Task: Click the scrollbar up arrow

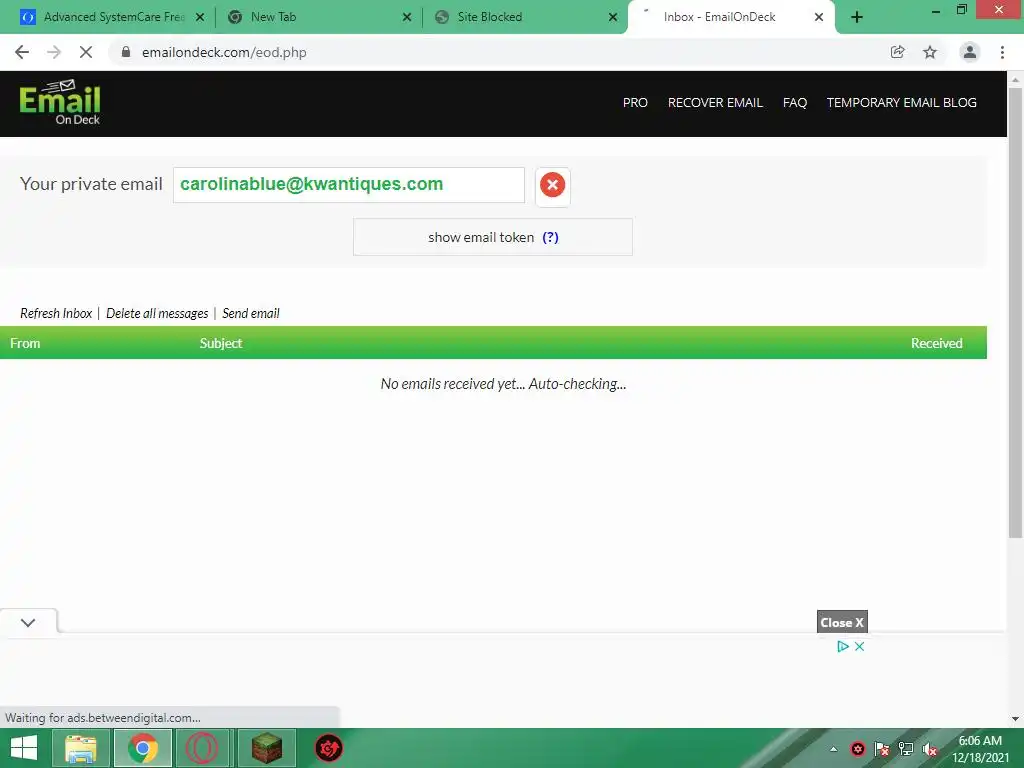Action: pos(1015,80)
